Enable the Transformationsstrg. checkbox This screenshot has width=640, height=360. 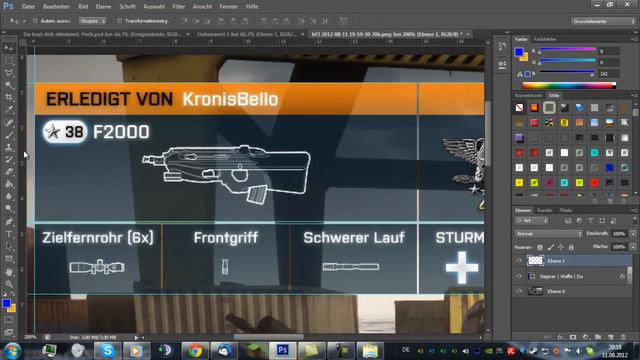point(119,21)
